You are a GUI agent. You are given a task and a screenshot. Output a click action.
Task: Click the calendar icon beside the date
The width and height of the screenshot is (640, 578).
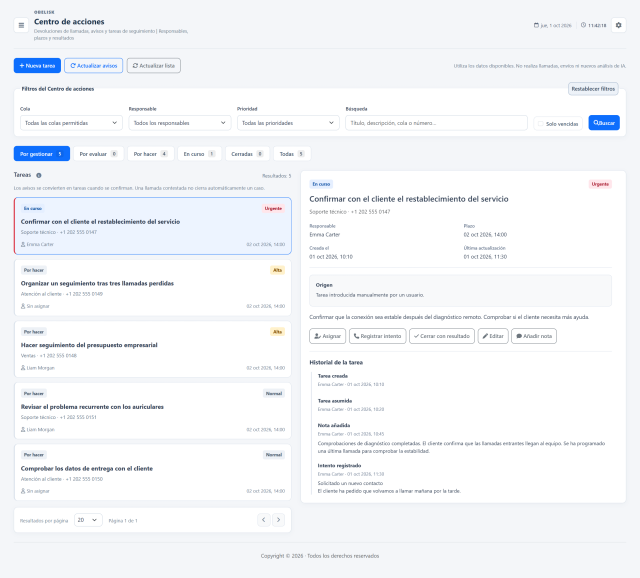(536, 25)
